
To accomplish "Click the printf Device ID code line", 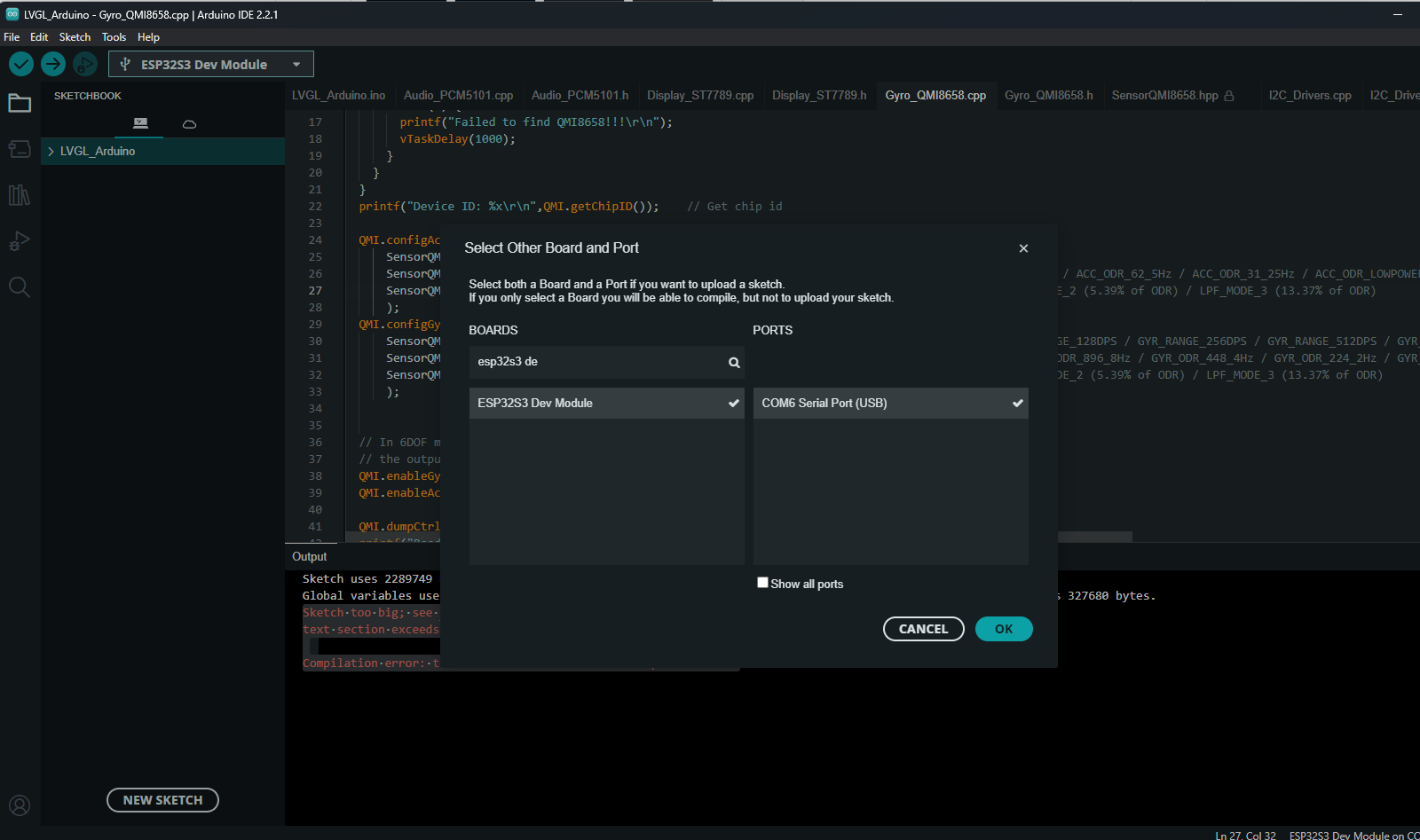I will pyautogui.click(x=509, y=206).
